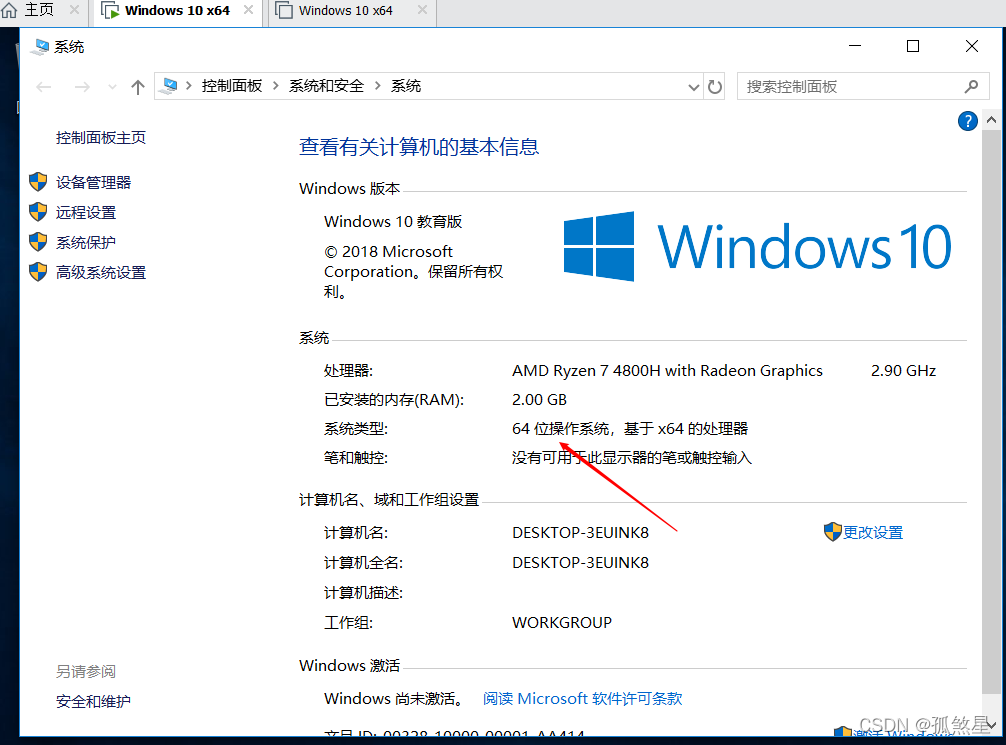The width and height of the screenshot is (1006, 745).
Task: Open Advanced System Settings (高级系统设置)
Action: 101,273
